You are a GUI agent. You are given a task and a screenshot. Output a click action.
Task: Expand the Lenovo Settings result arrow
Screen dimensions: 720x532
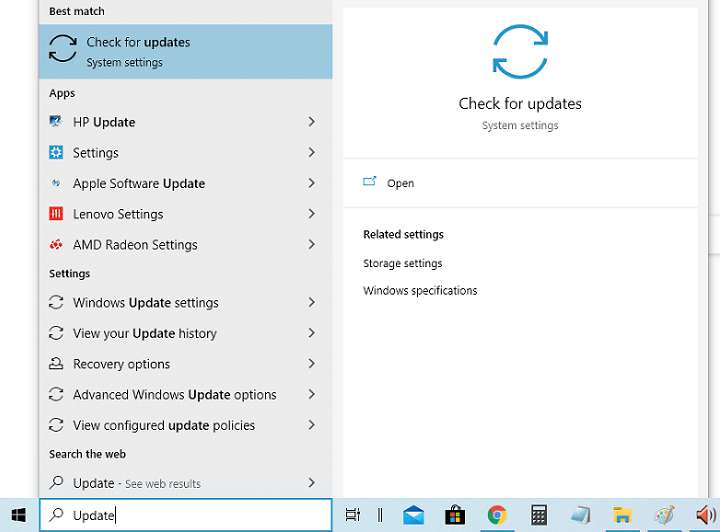click(312, 214)
